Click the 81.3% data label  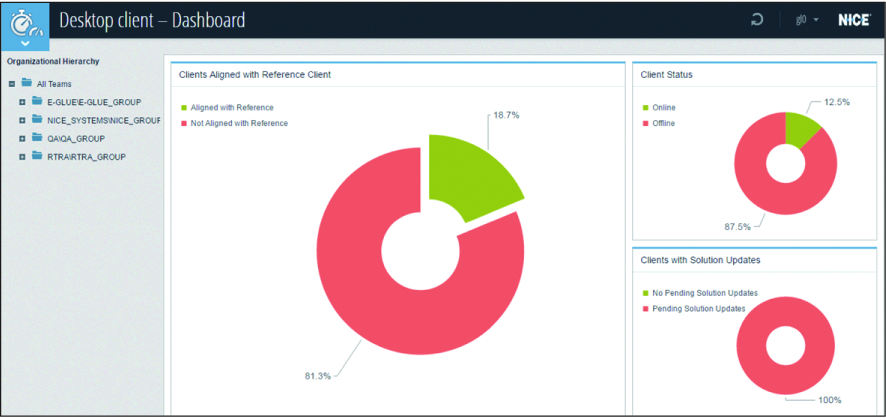click(x=318, y=376)
